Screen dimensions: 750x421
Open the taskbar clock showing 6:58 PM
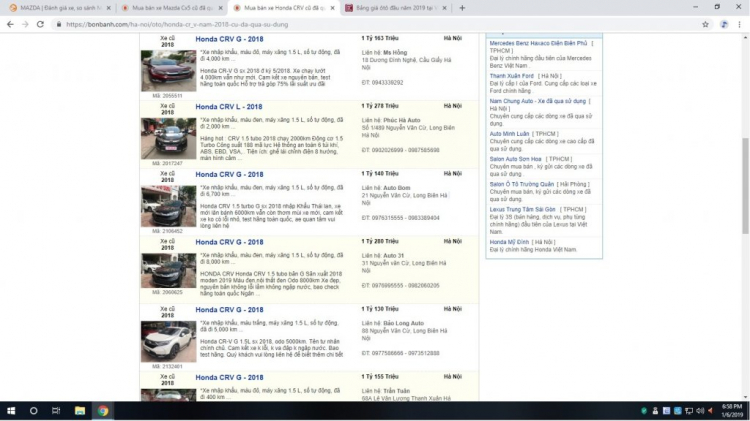click(x=732, y=410)
